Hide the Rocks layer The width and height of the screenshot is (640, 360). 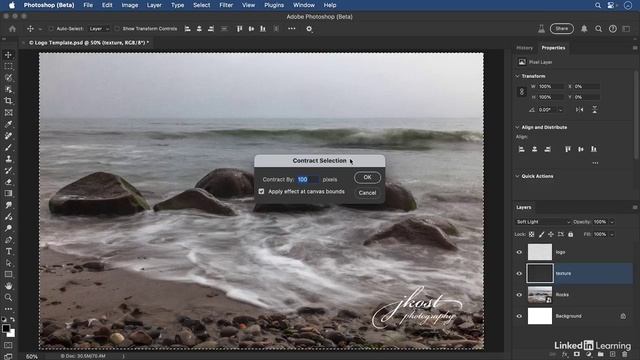point(519,295)
